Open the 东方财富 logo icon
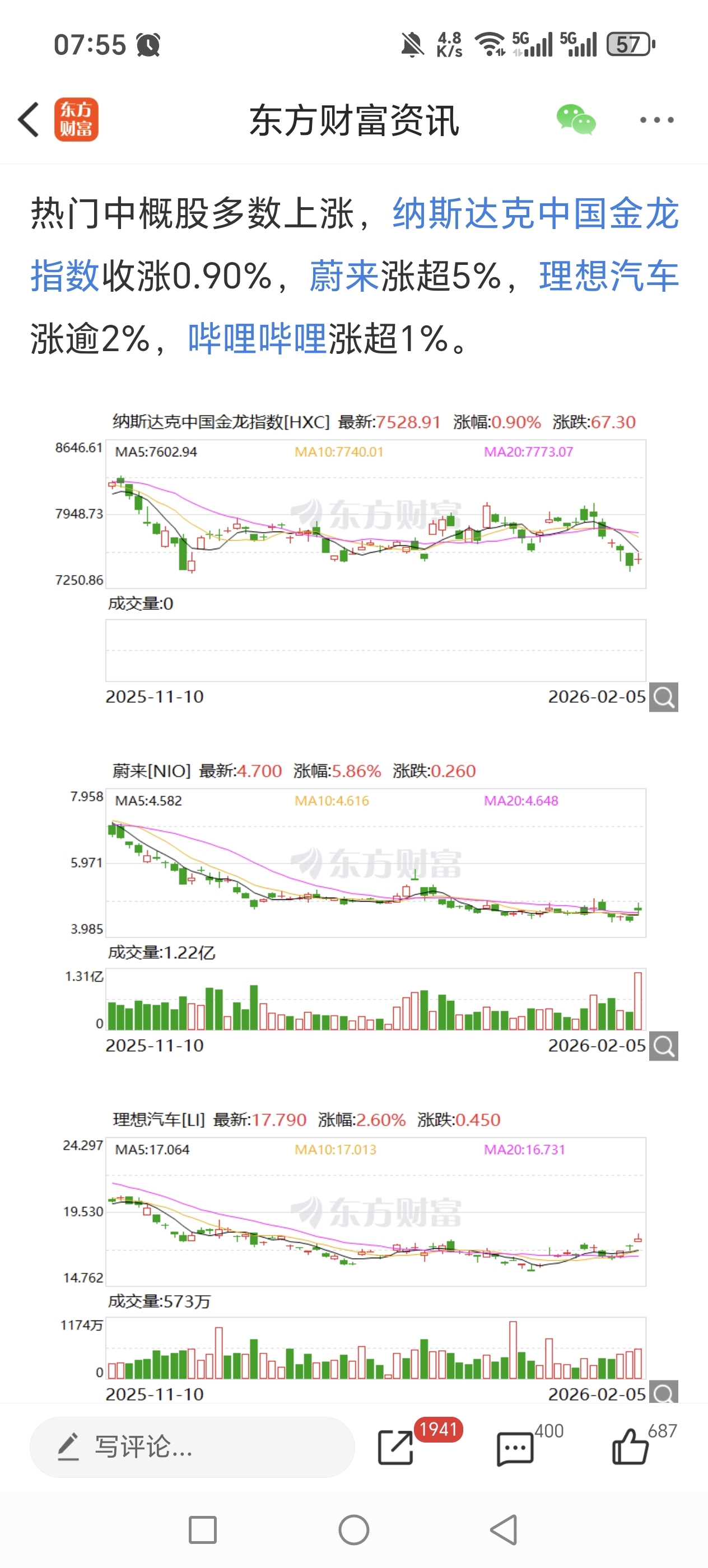The height and width of the screenshot is (1568, 708). [76, 120]
